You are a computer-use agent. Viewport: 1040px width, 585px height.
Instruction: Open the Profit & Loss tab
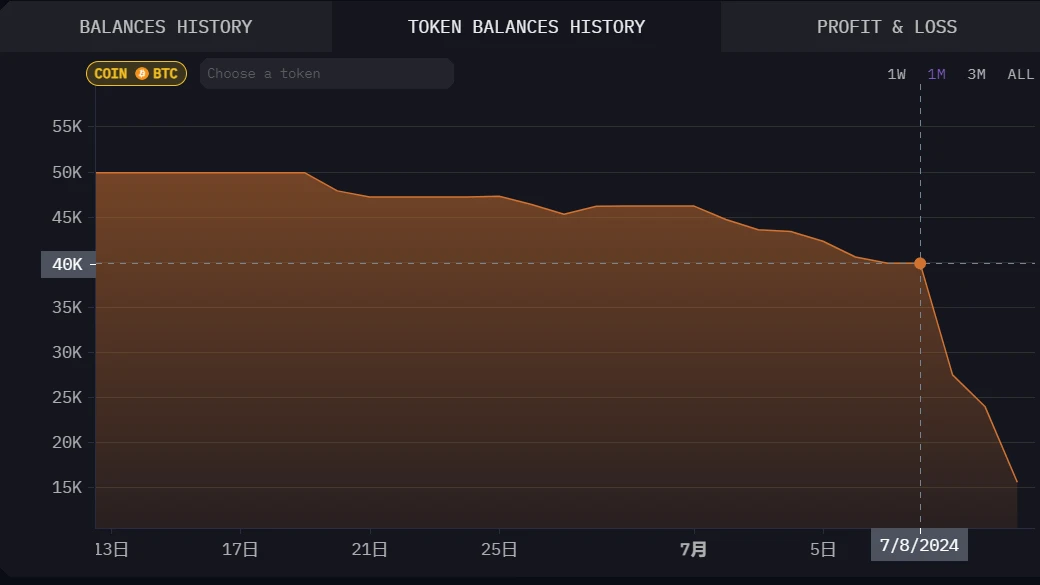coord(886,27)
